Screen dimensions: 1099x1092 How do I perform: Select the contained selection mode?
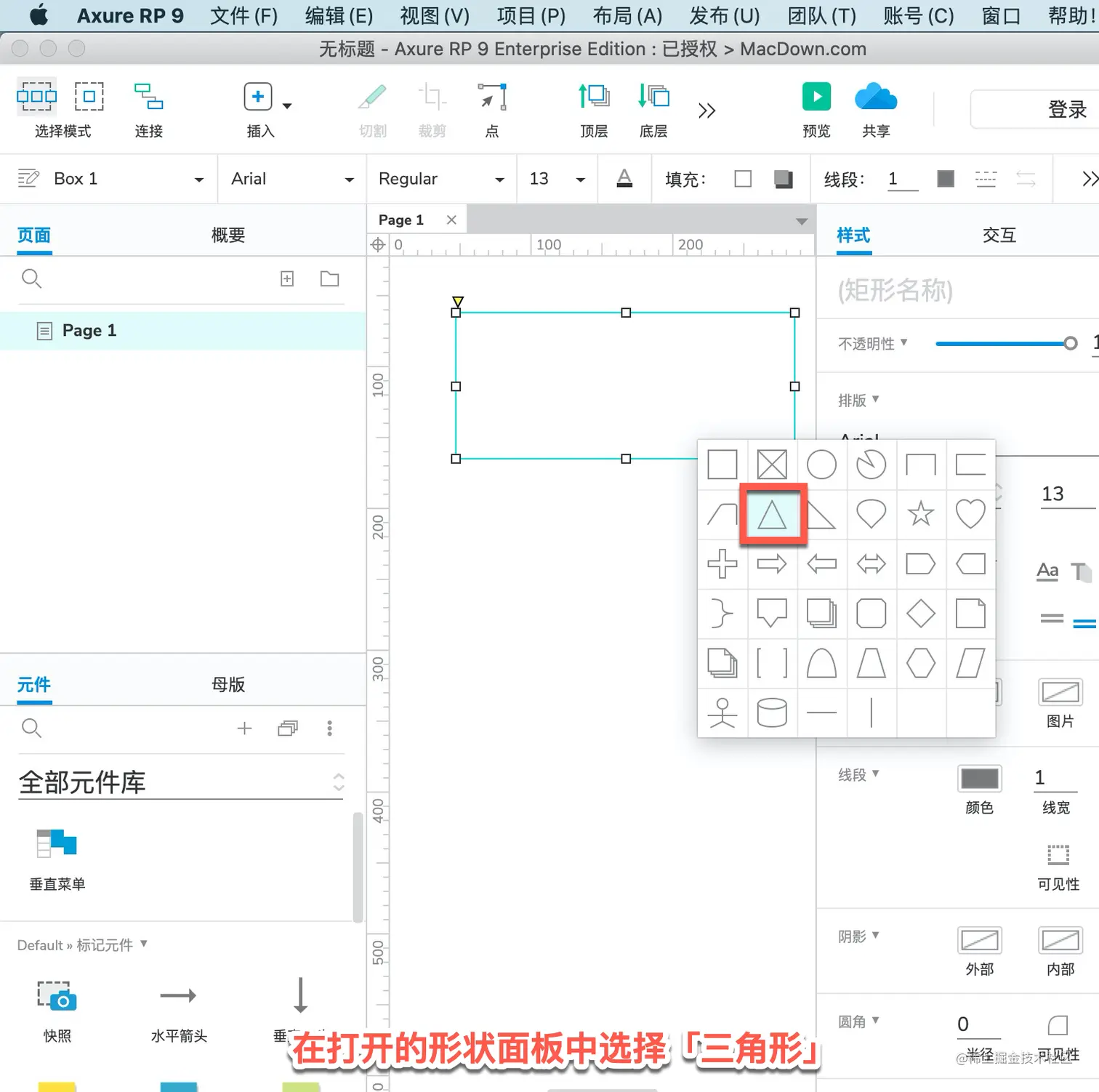[x=89, y=97]
